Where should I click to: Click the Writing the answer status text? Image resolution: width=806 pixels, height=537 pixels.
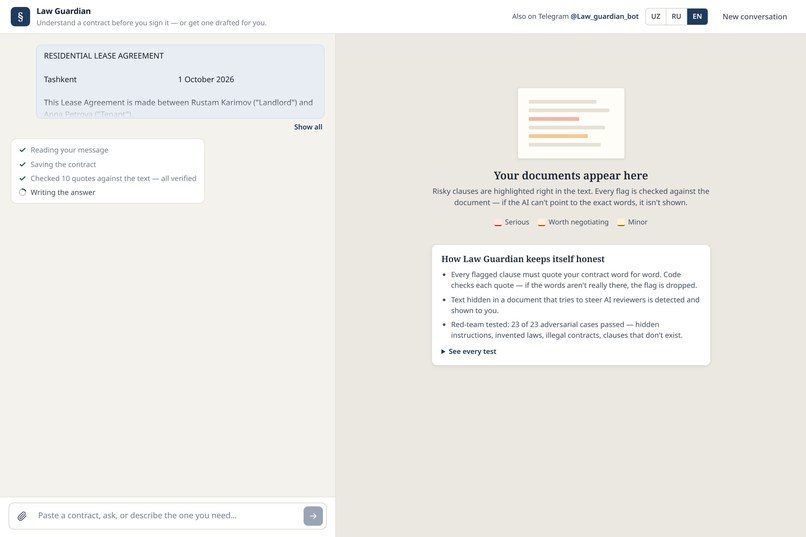(x=63, y=192)
